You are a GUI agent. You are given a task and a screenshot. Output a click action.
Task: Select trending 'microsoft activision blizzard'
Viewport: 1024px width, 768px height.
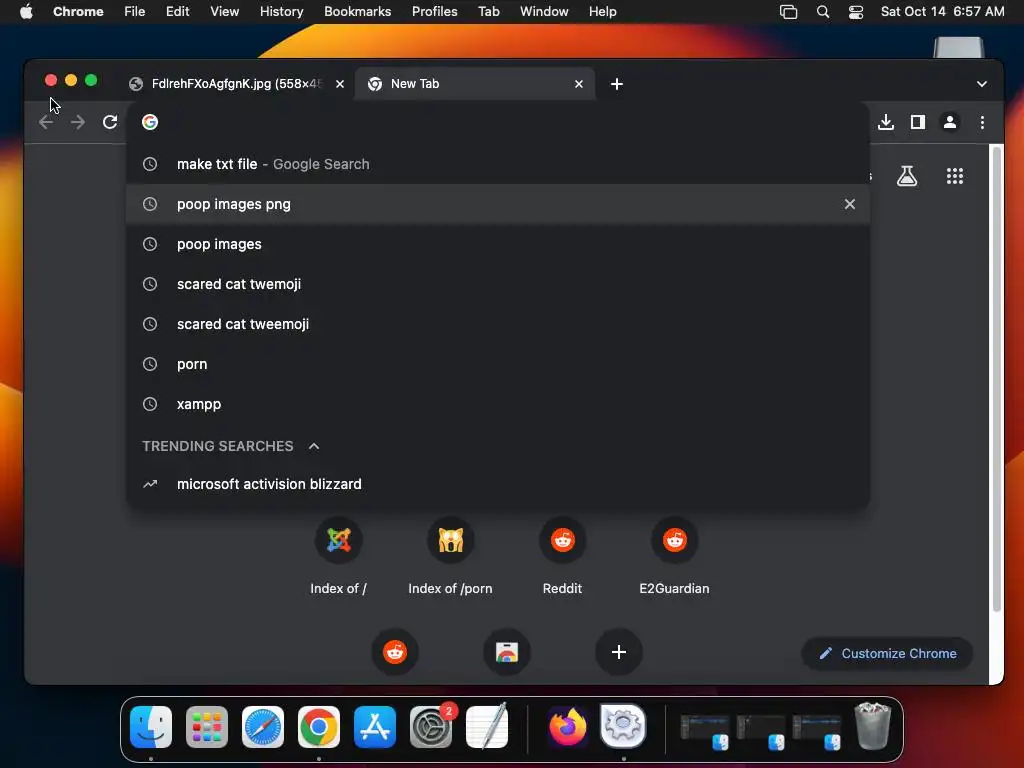pyautogui.click(x=498, y=484)
